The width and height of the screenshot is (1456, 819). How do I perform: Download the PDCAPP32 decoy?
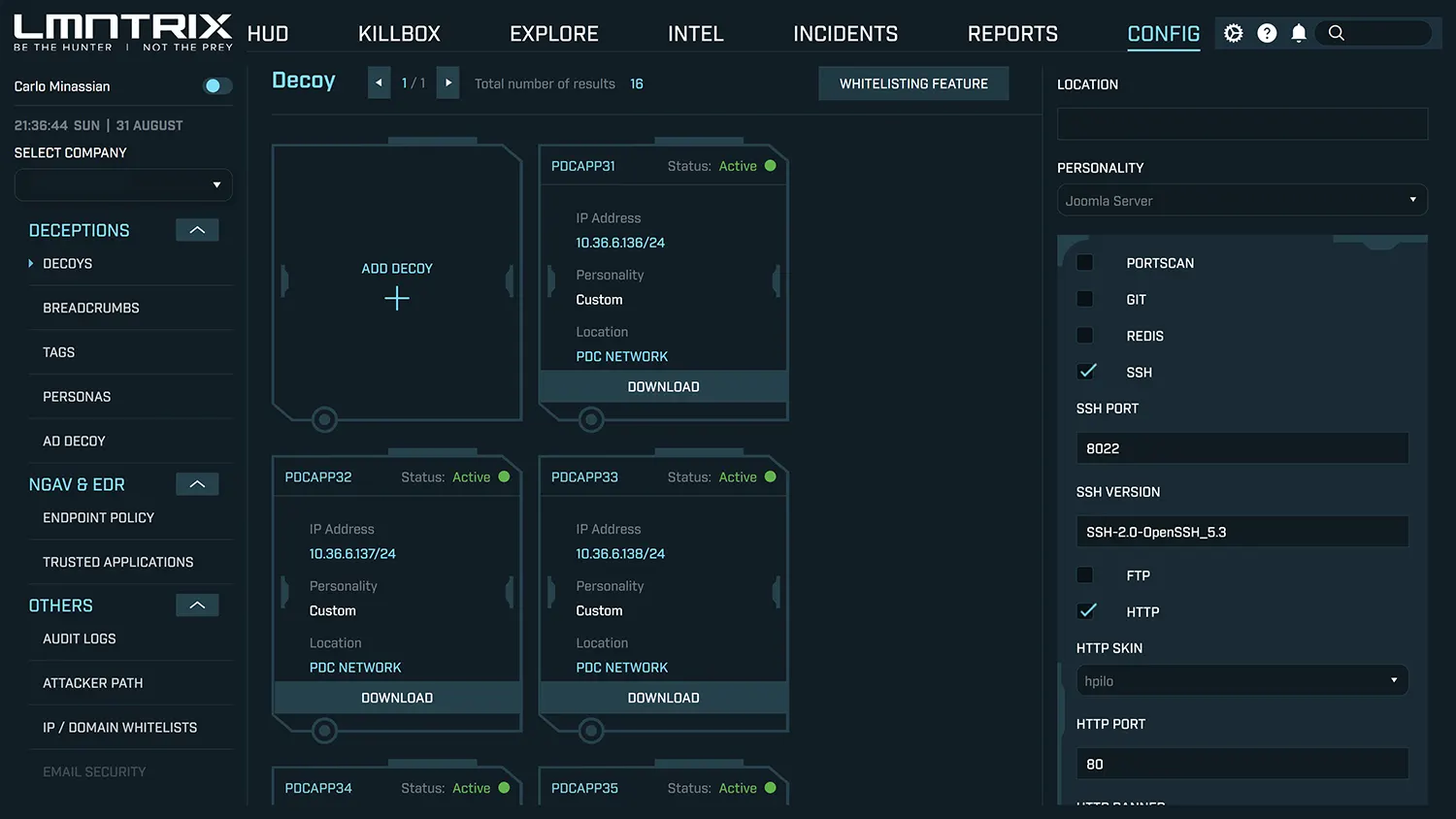(x=397, y=698)
